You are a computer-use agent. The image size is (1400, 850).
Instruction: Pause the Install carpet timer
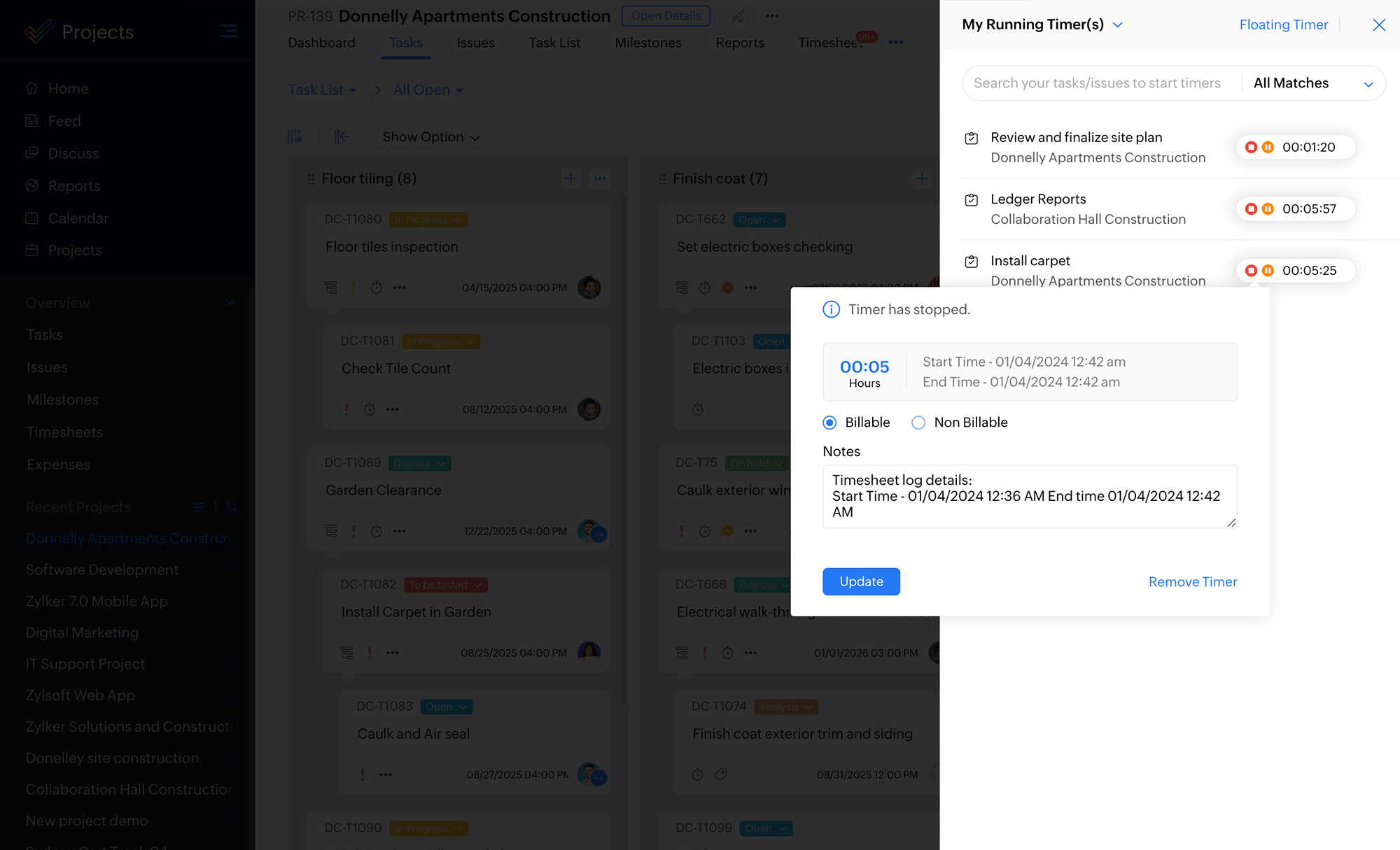click(x=1268, y=270)
